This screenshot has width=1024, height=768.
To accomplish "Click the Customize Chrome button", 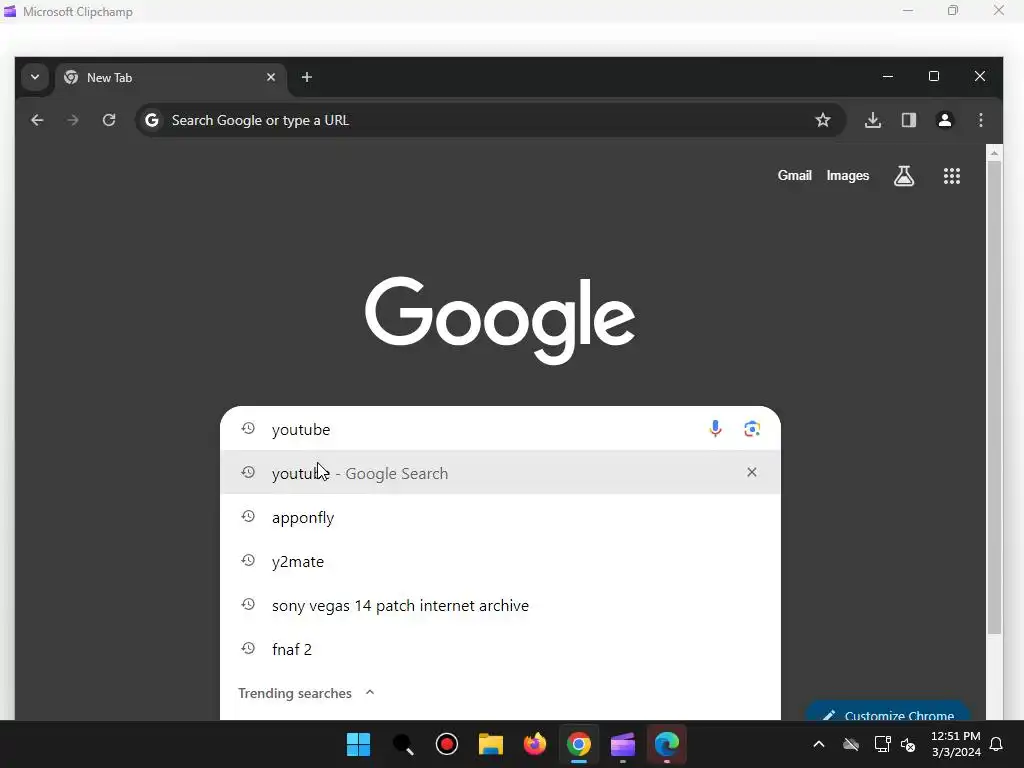I will (x=888, y=713).
